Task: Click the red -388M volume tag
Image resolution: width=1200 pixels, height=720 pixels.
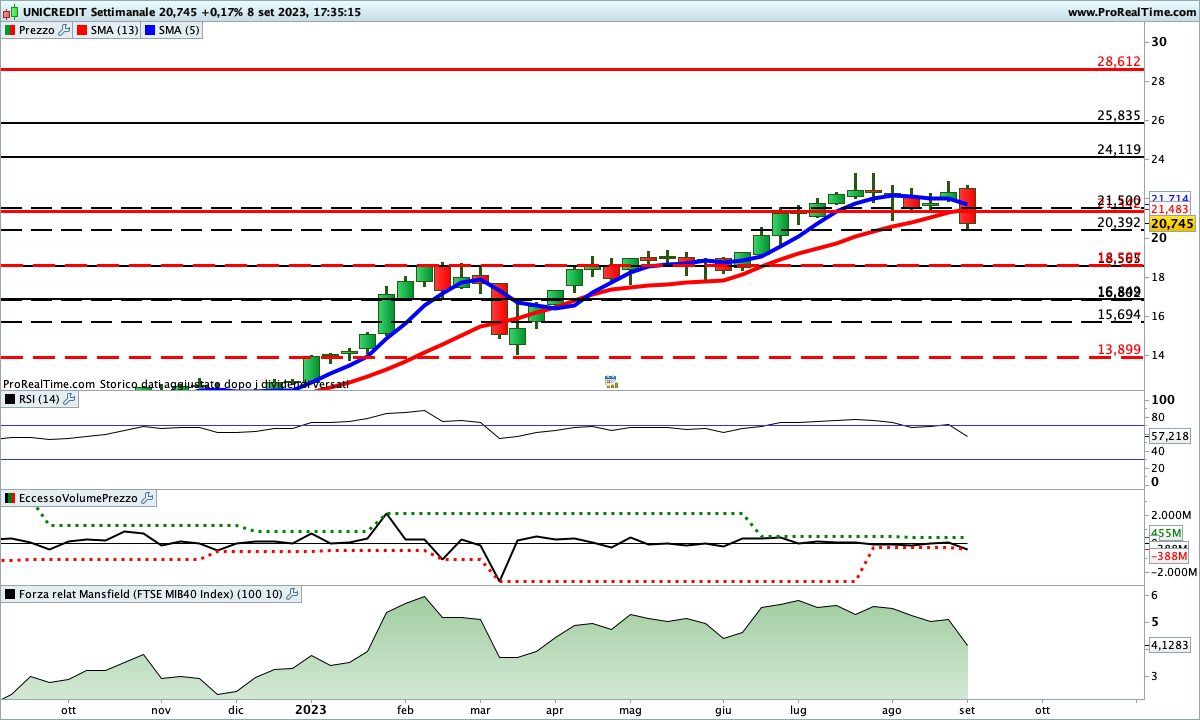Action: pos(1168,556)
